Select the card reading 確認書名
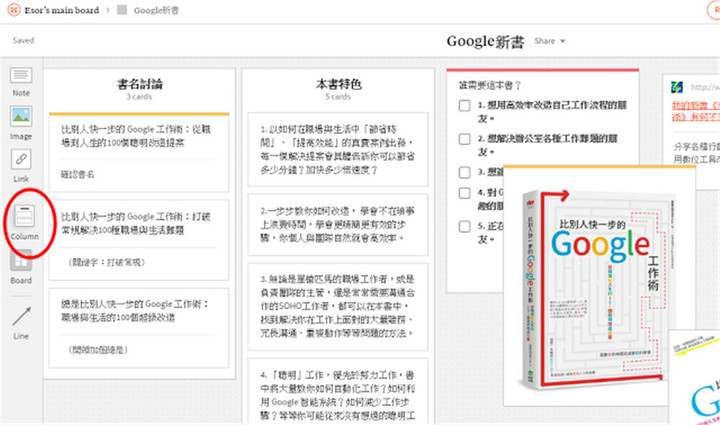The width and height of the screenshot is (720, 425). (x=139, y=153)
